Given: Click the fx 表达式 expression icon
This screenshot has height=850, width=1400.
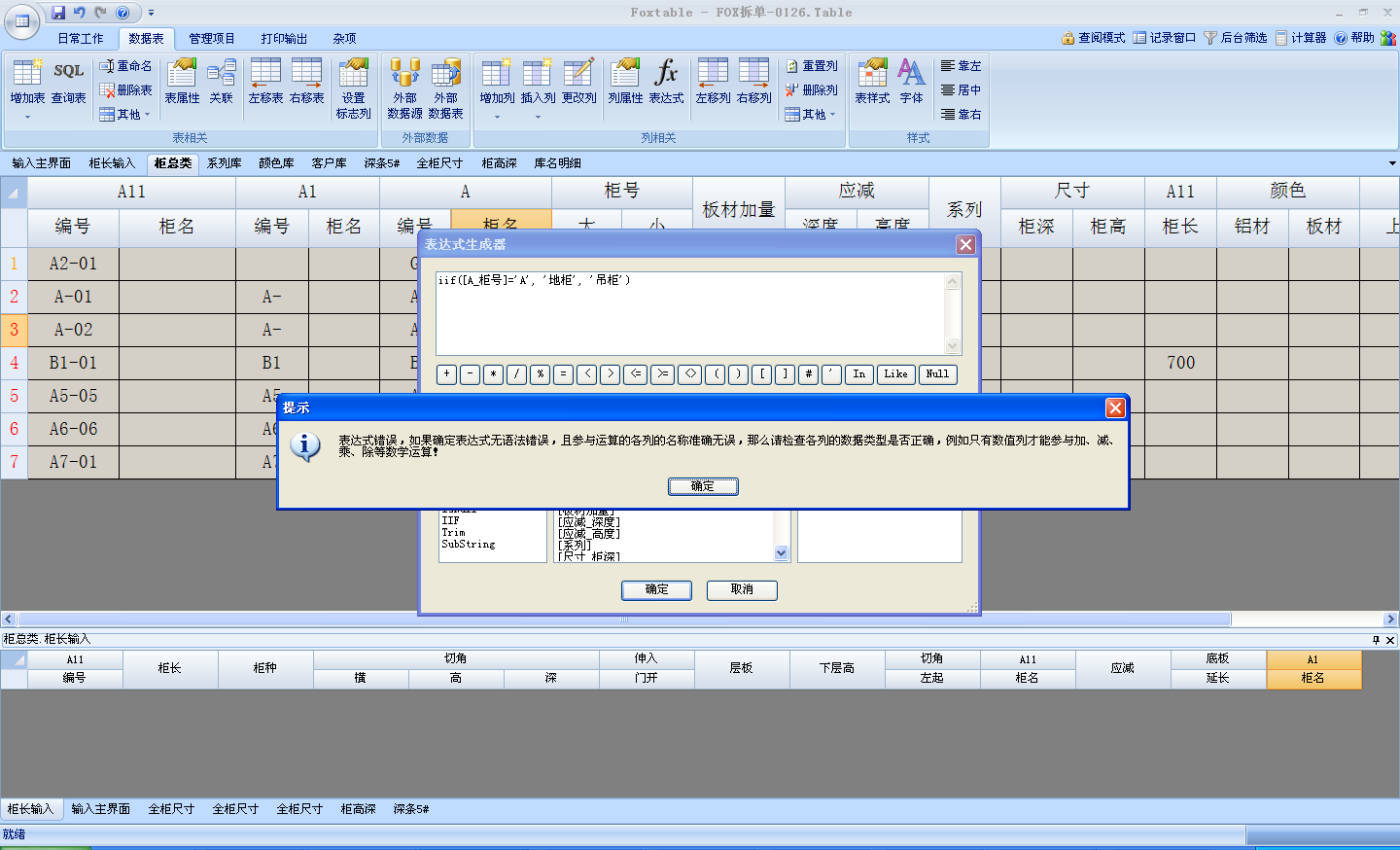Looking at the screenshot, I should [x=666, y=80].
